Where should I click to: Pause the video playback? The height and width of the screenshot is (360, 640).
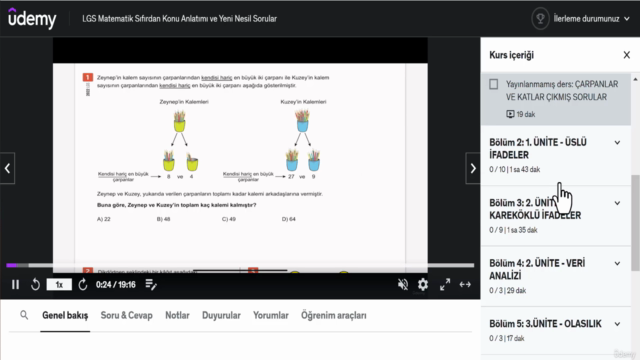[16, 284]
